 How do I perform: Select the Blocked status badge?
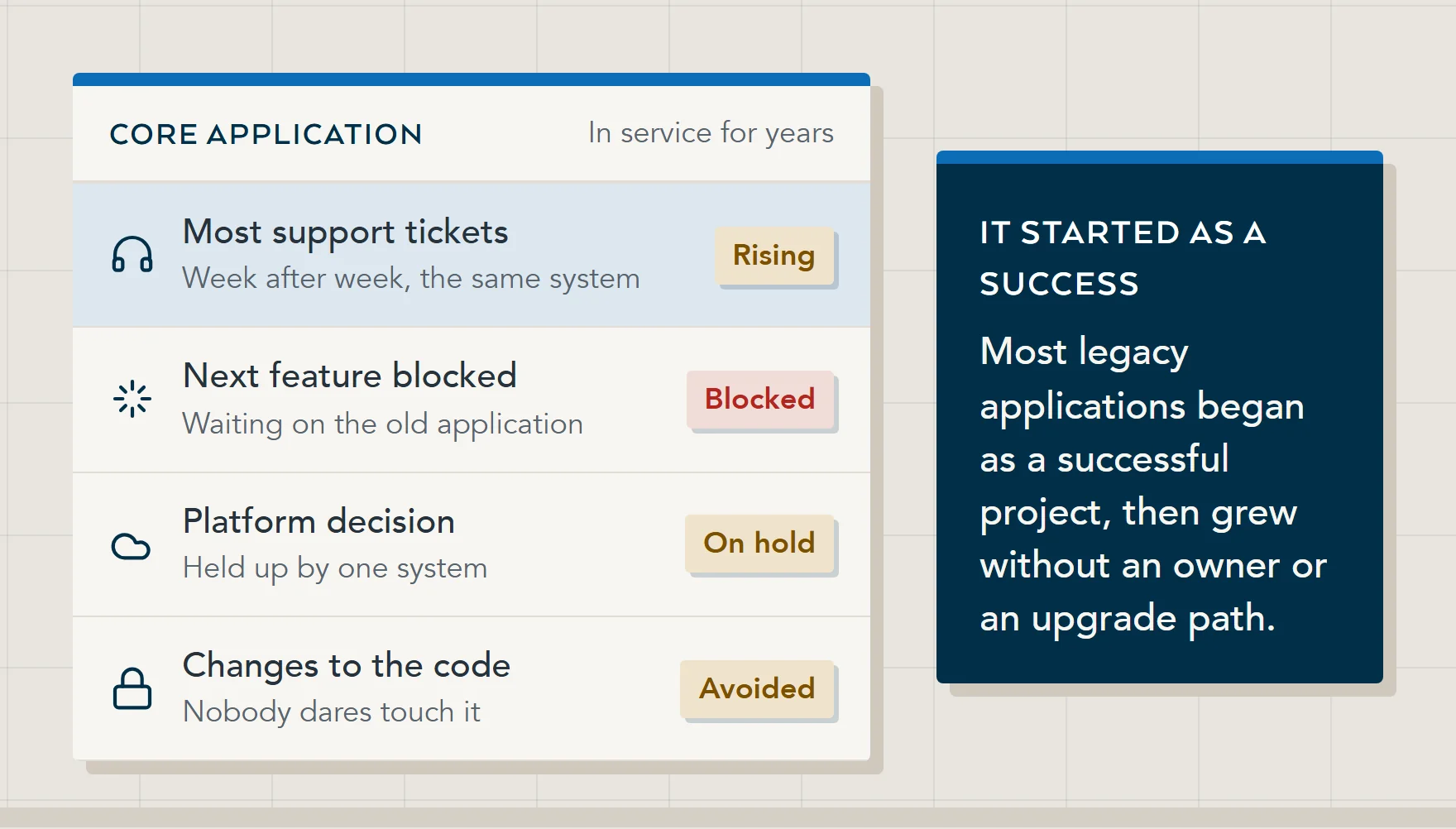pyautogui.click(x=759, y=399)
